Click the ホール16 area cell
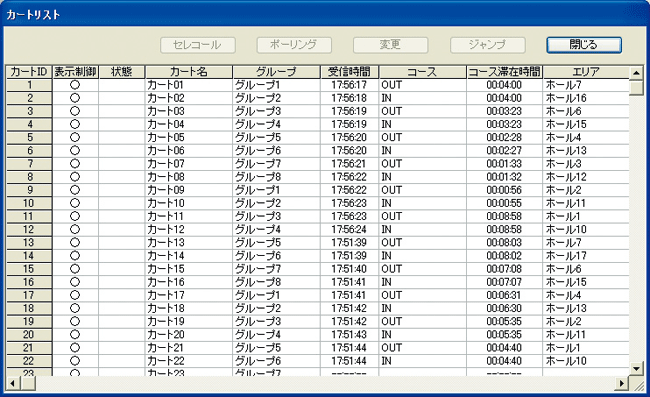 pos(586,98)
